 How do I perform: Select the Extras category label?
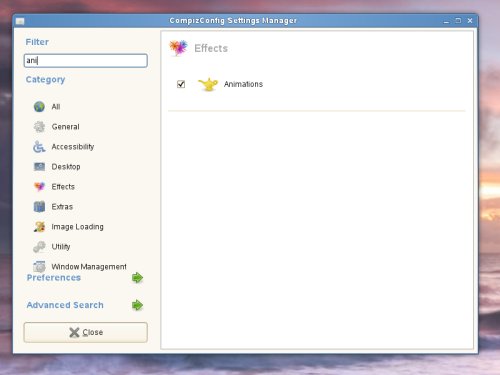click(x=62, y=207)
